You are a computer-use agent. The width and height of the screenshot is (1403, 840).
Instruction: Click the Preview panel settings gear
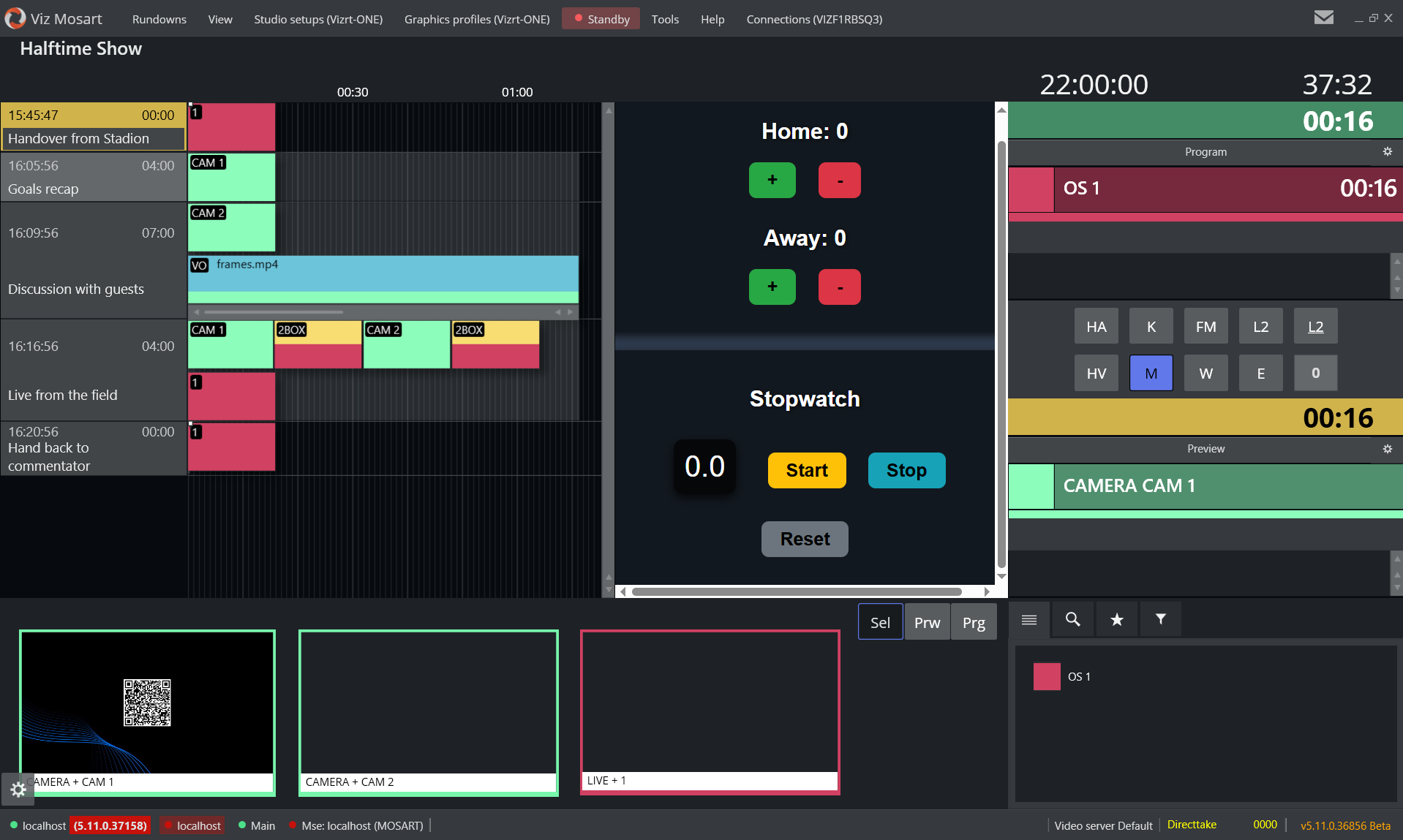pyautogui.click(x=1387, y=449)
